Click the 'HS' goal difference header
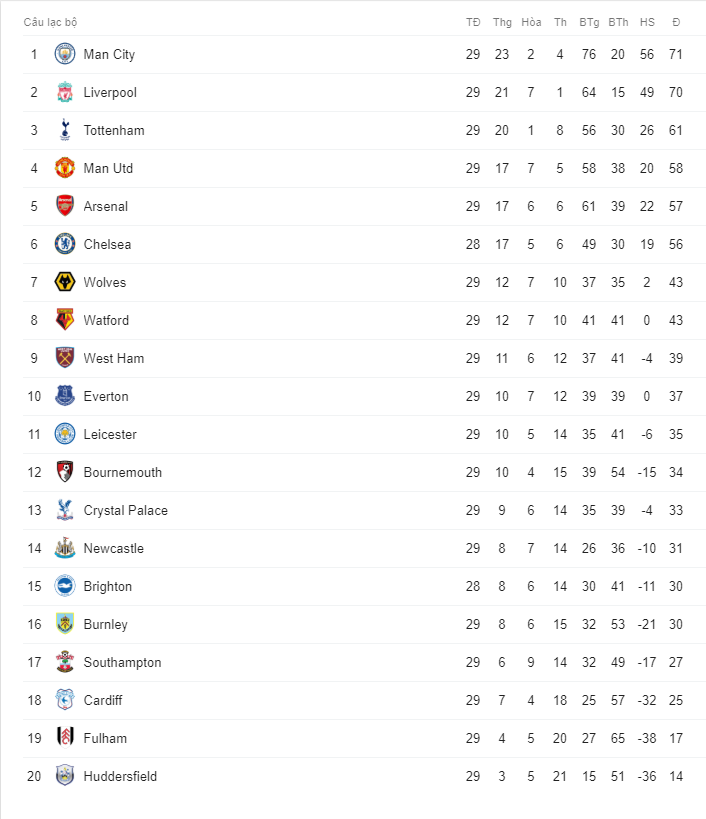This screenshot has width=706, height=819. [x=647, y=22]
